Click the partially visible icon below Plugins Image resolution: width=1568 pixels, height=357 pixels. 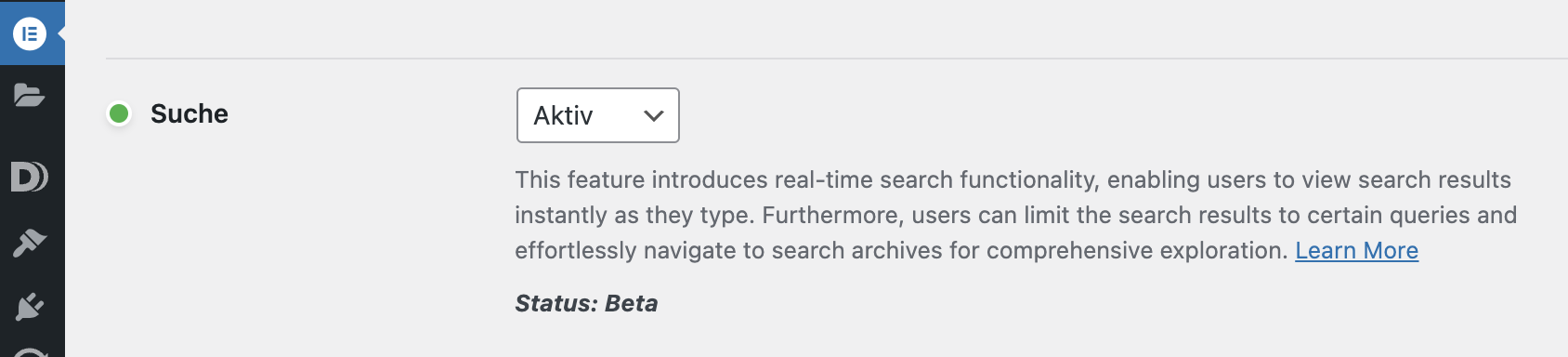pyautogui.click(x=31, y=352)
